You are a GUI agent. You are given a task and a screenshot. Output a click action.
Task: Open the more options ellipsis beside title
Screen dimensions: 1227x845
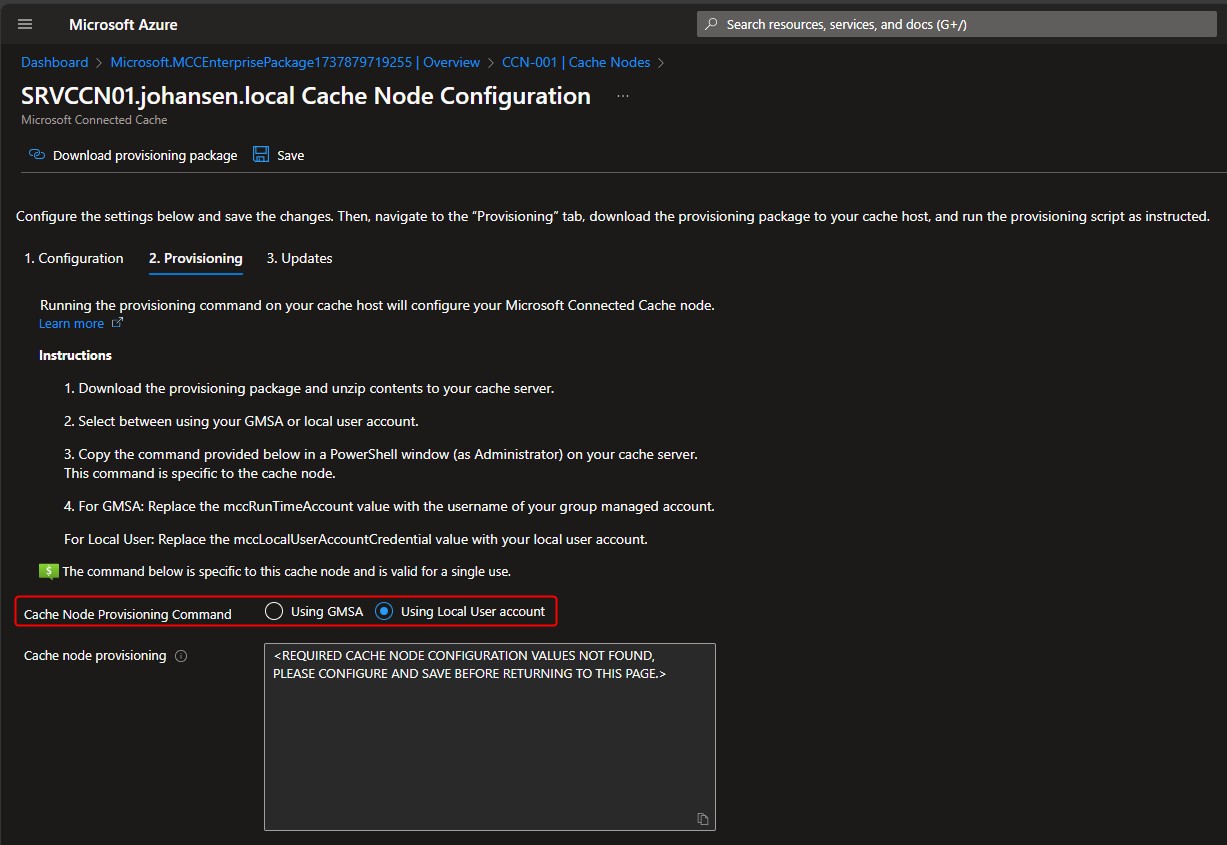pyautogui.click(x=623, y=96)
